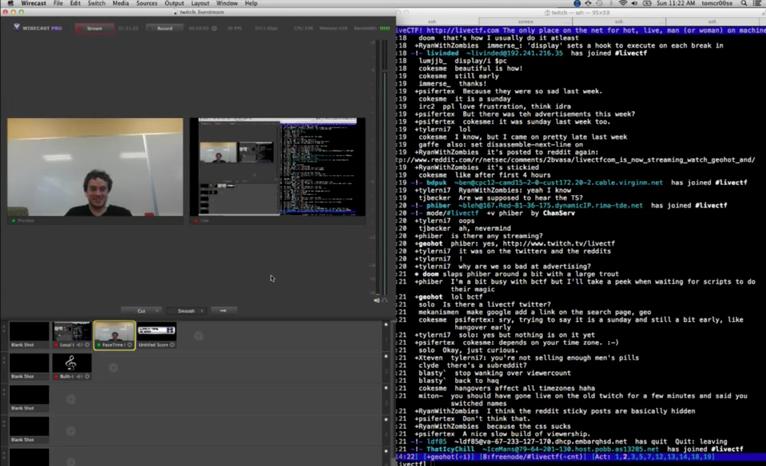Open the Smooth transition dropdown
766x466 pixels.
(x=185, y=310)
